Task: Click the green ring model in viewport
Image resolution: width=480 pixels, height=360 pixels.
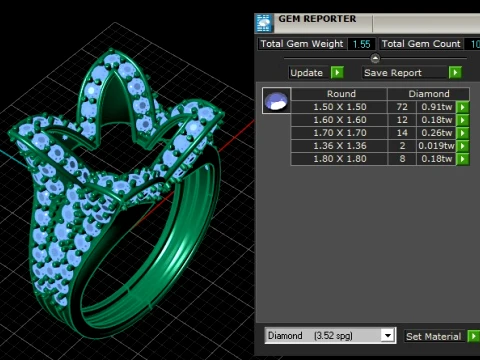Action: (115, 193)
